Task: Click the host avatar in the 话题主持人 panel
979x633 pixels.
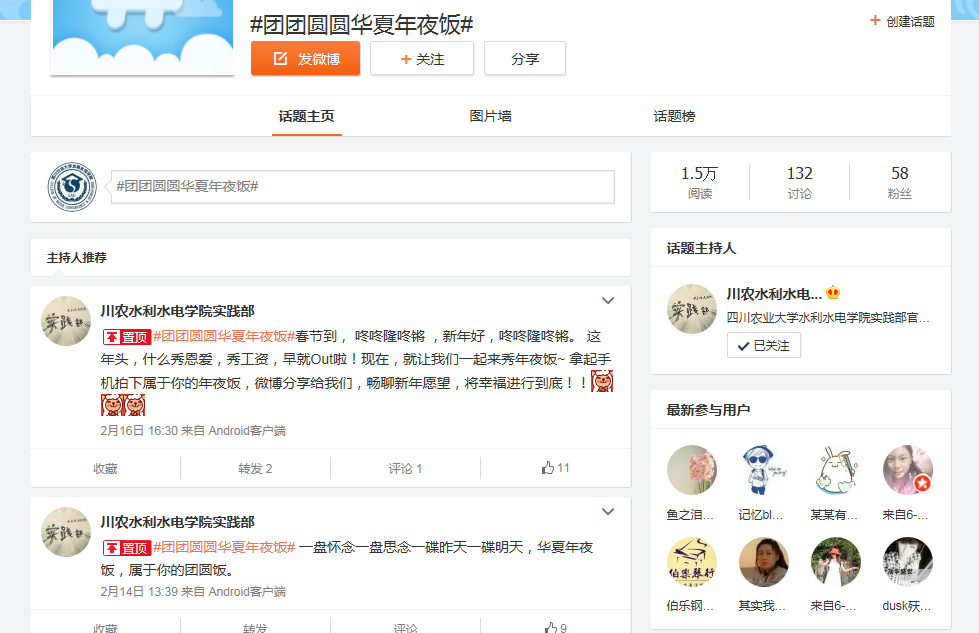Action: pyautogui.click(x=691, y=309)
